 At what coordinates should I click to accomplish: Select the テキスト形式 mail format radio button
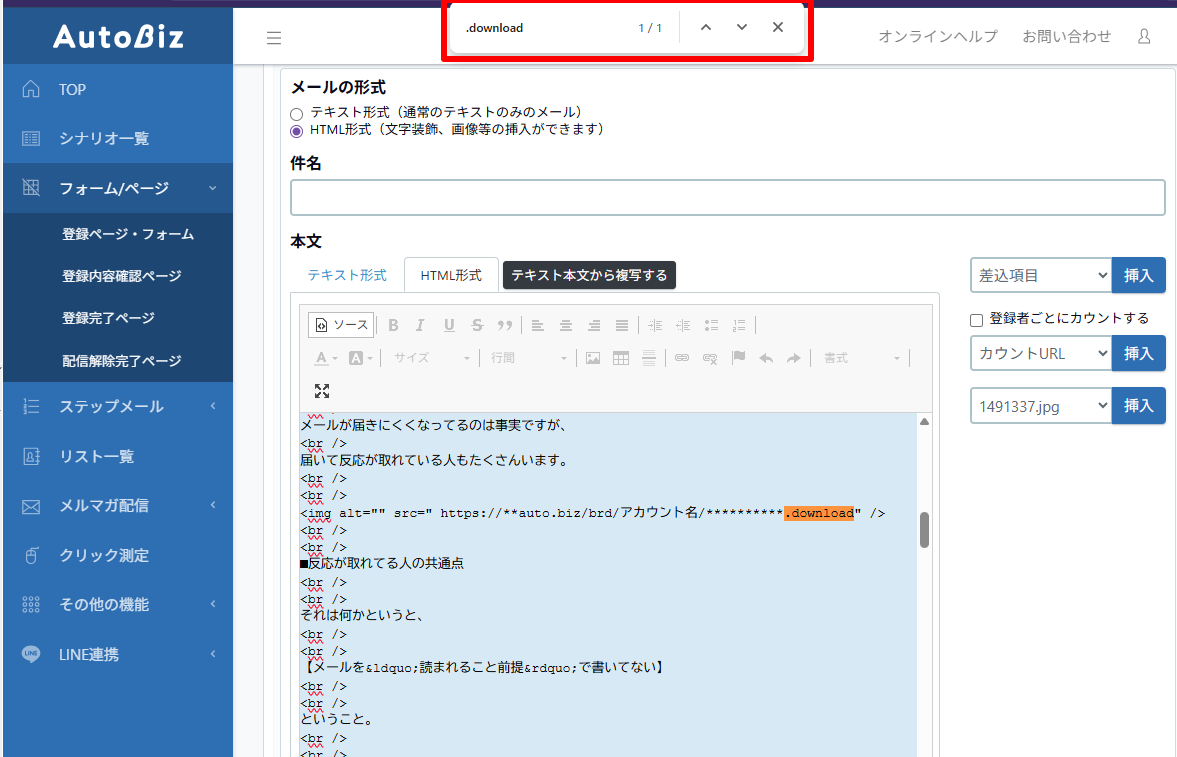pos(296,114)
